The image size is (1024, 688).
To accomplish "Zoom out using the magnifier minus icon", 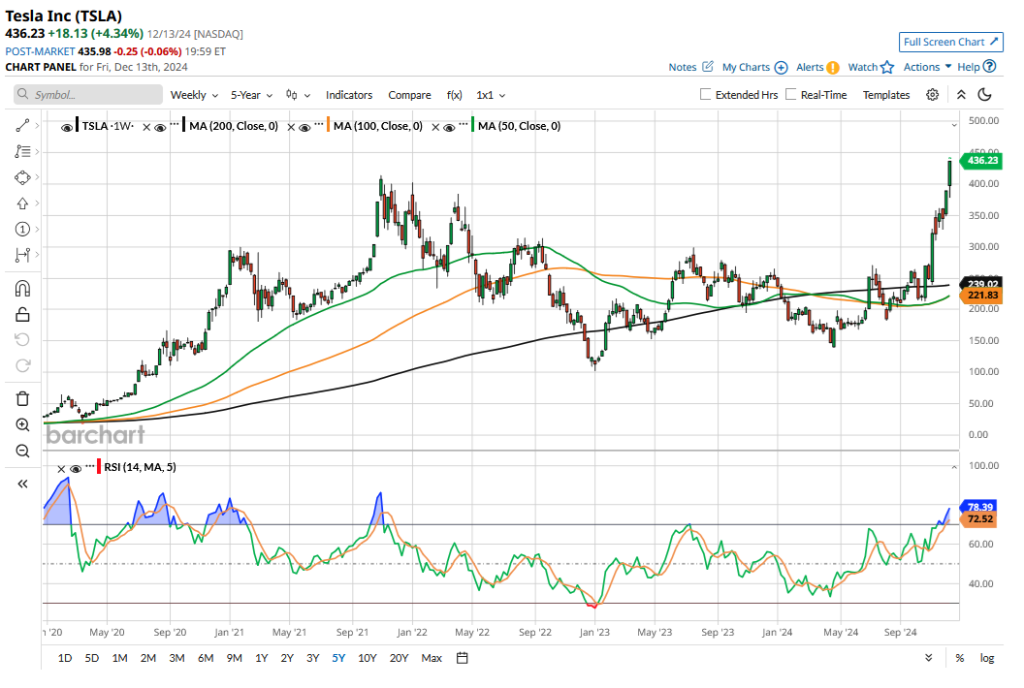I will click(x=22, y=451).
